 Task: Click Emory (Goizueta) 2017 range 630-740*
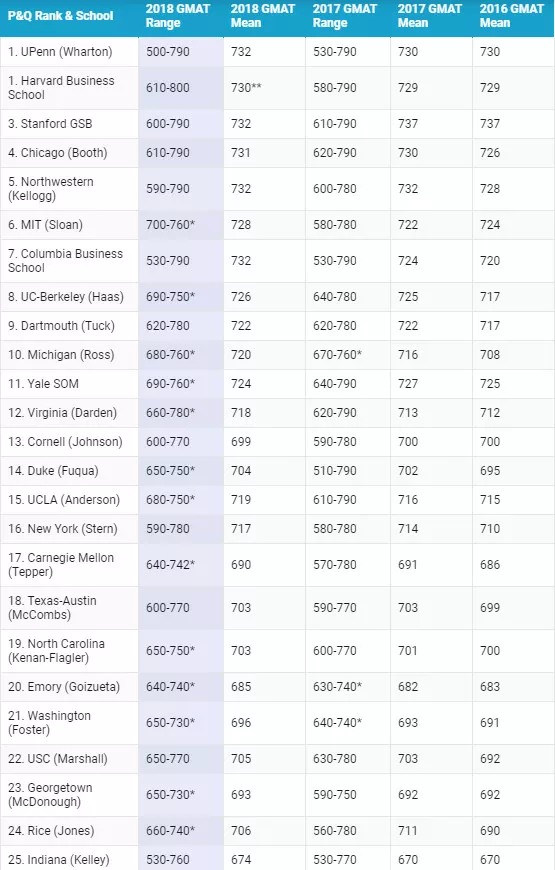(x=337, y=686)
